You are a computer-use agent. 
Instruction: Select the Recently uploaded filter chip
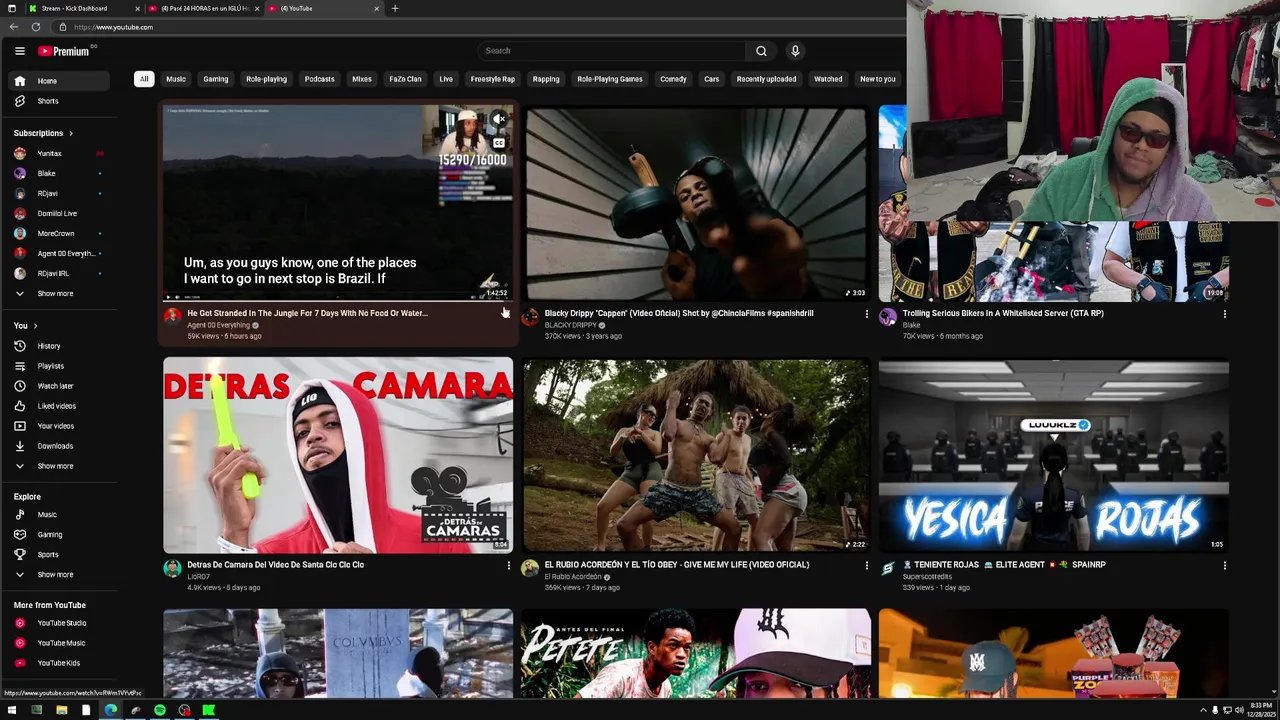(766, 79)
